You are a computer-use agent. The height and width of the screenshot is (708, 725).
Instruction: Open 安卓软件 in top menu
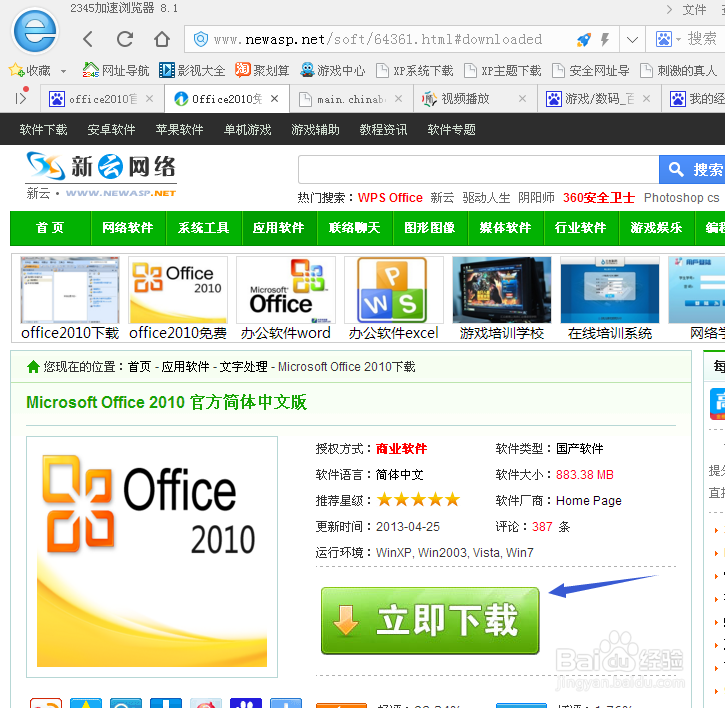111,129
